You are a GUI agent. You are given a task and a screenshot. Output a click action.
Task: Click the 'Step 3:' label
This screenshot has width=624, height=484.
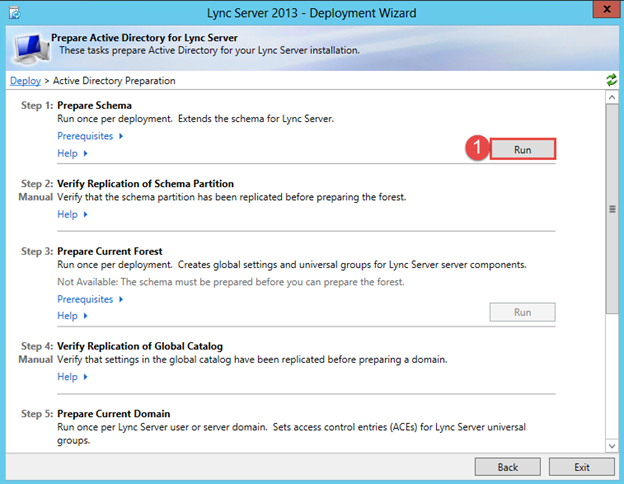click(37, 251)
